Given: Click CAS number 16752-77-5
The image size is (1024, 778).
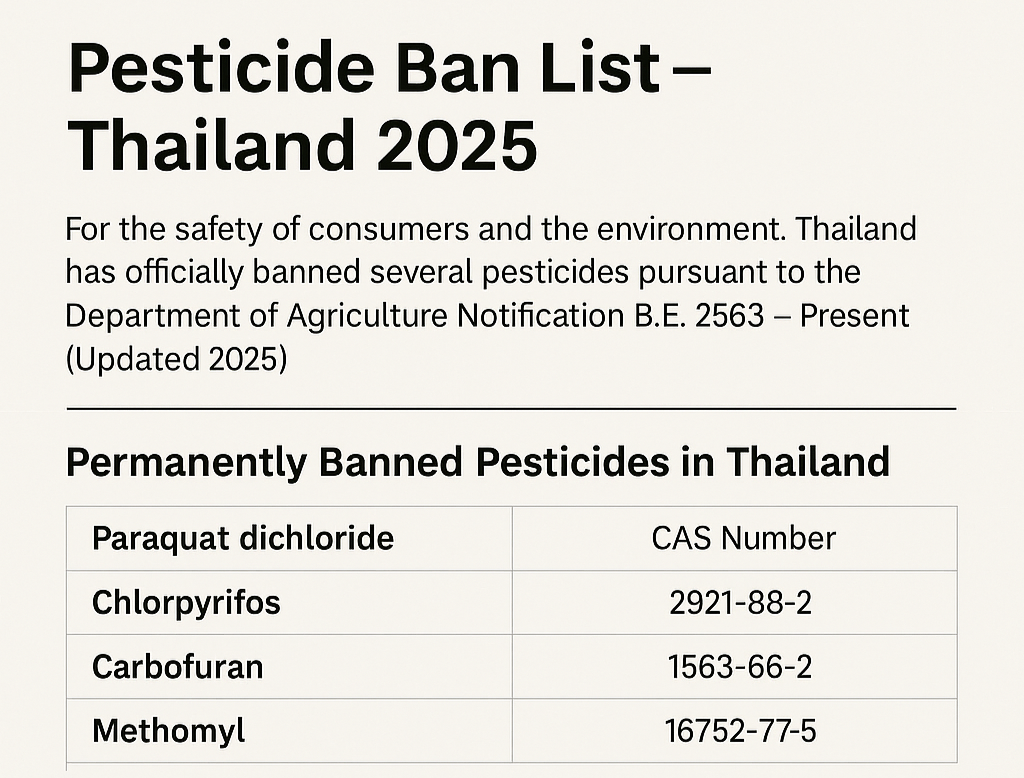Looking at the screenshot, I should [740, 731].
